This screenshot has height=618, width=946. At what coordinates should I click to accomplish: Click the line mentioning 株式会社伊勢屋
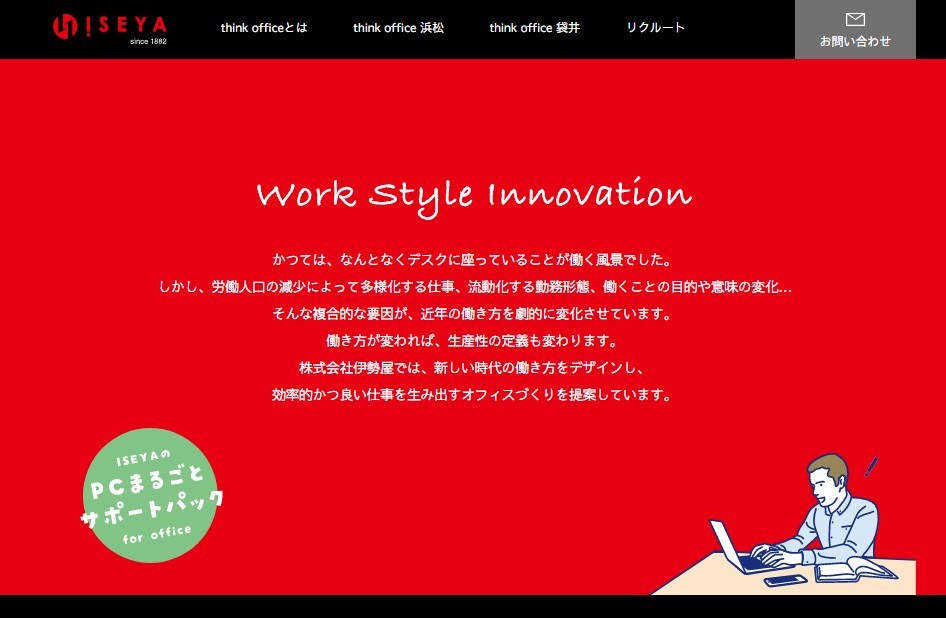[x=473, y=367]
